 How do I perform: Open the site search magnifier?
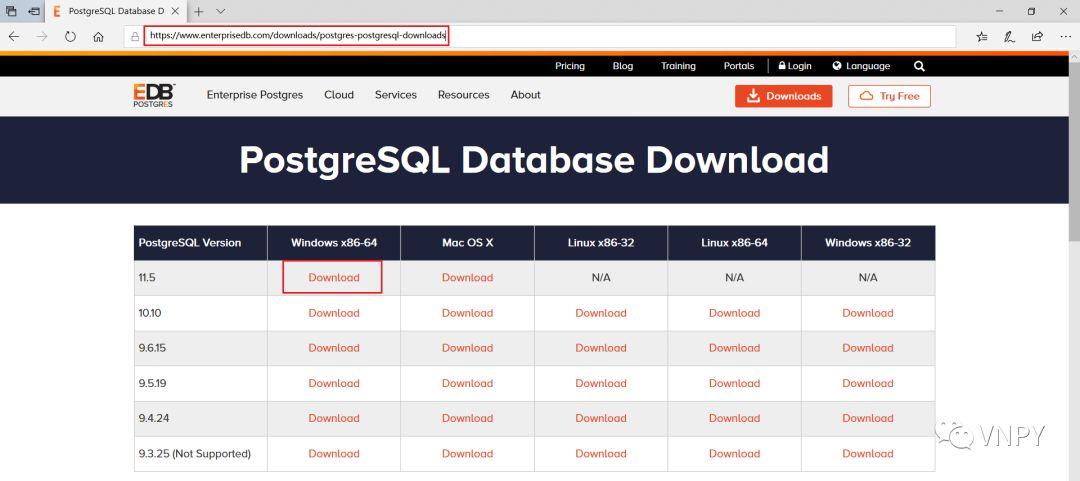coord(919,66)
